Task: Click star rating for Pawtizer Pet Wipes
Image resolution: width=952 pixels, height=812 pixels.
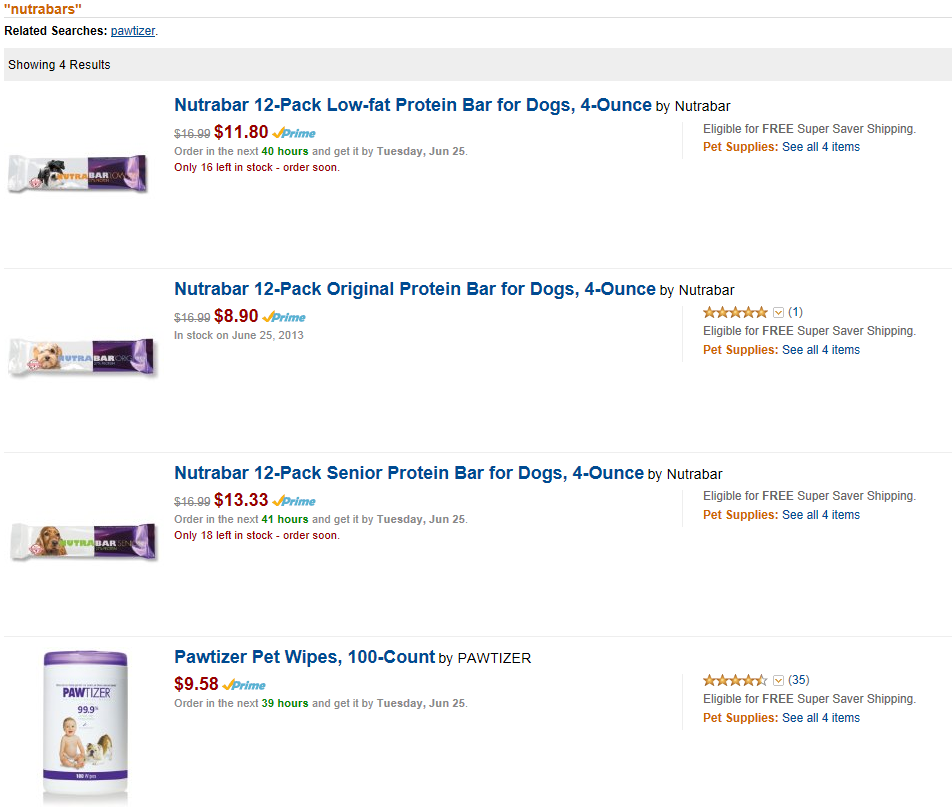Action: (x=735, y=680)
